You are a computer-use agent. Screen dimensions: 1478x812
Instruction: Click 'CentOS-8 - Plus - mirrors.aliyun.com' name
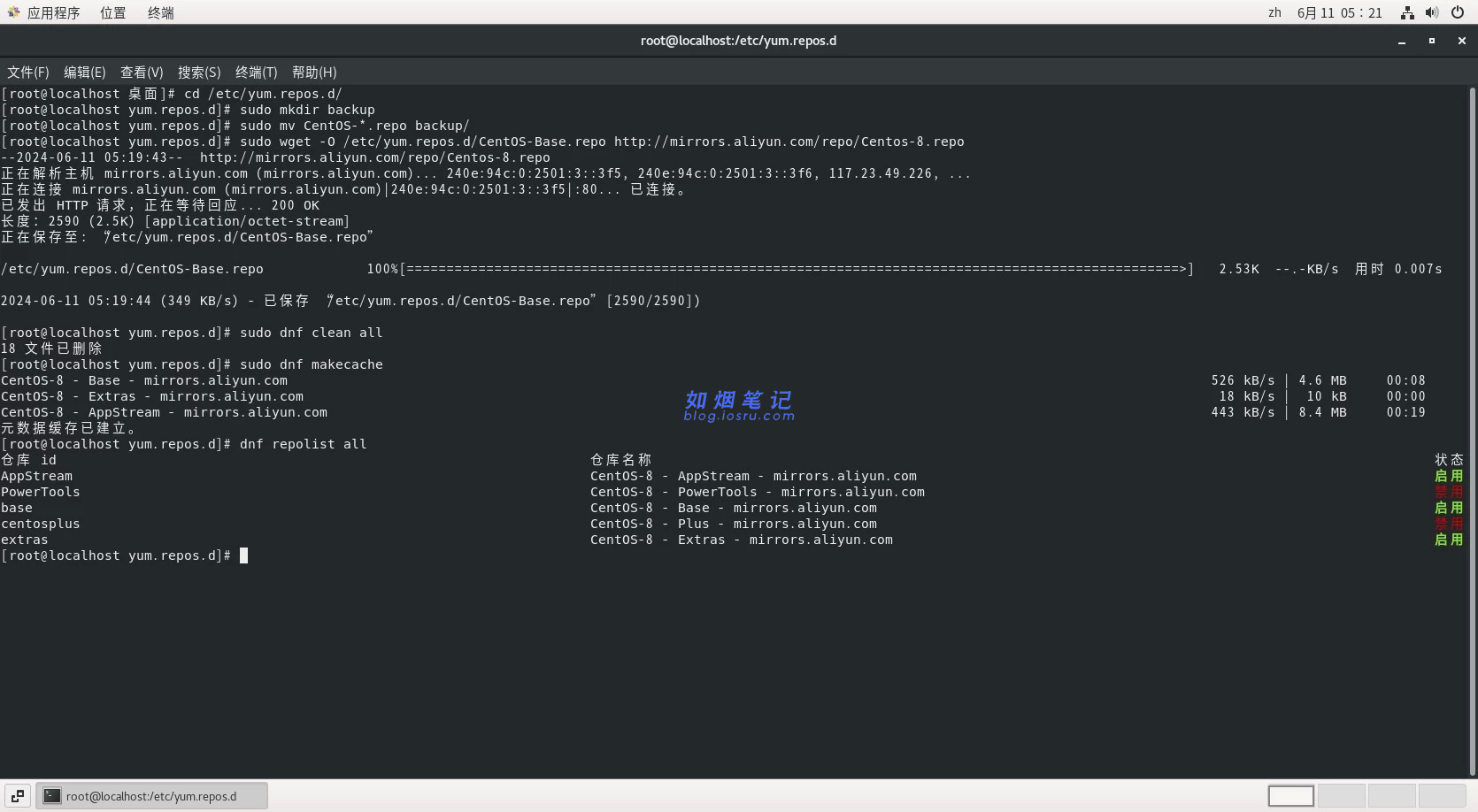(734, 524)
